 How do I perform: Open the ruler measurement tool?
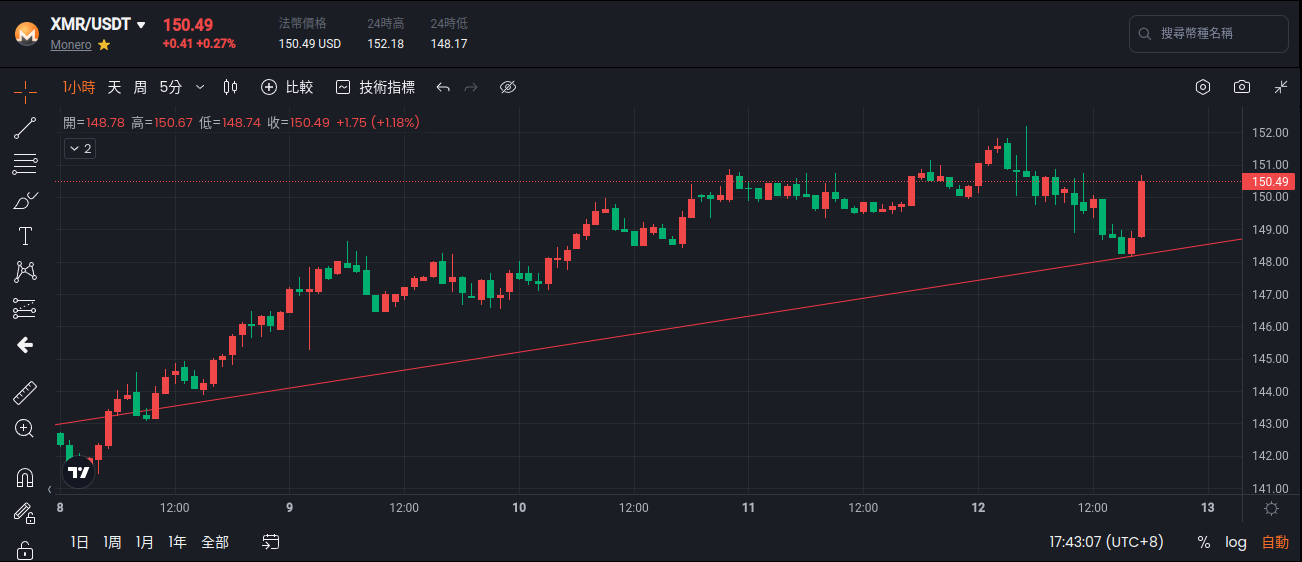[x=25, y=392]
